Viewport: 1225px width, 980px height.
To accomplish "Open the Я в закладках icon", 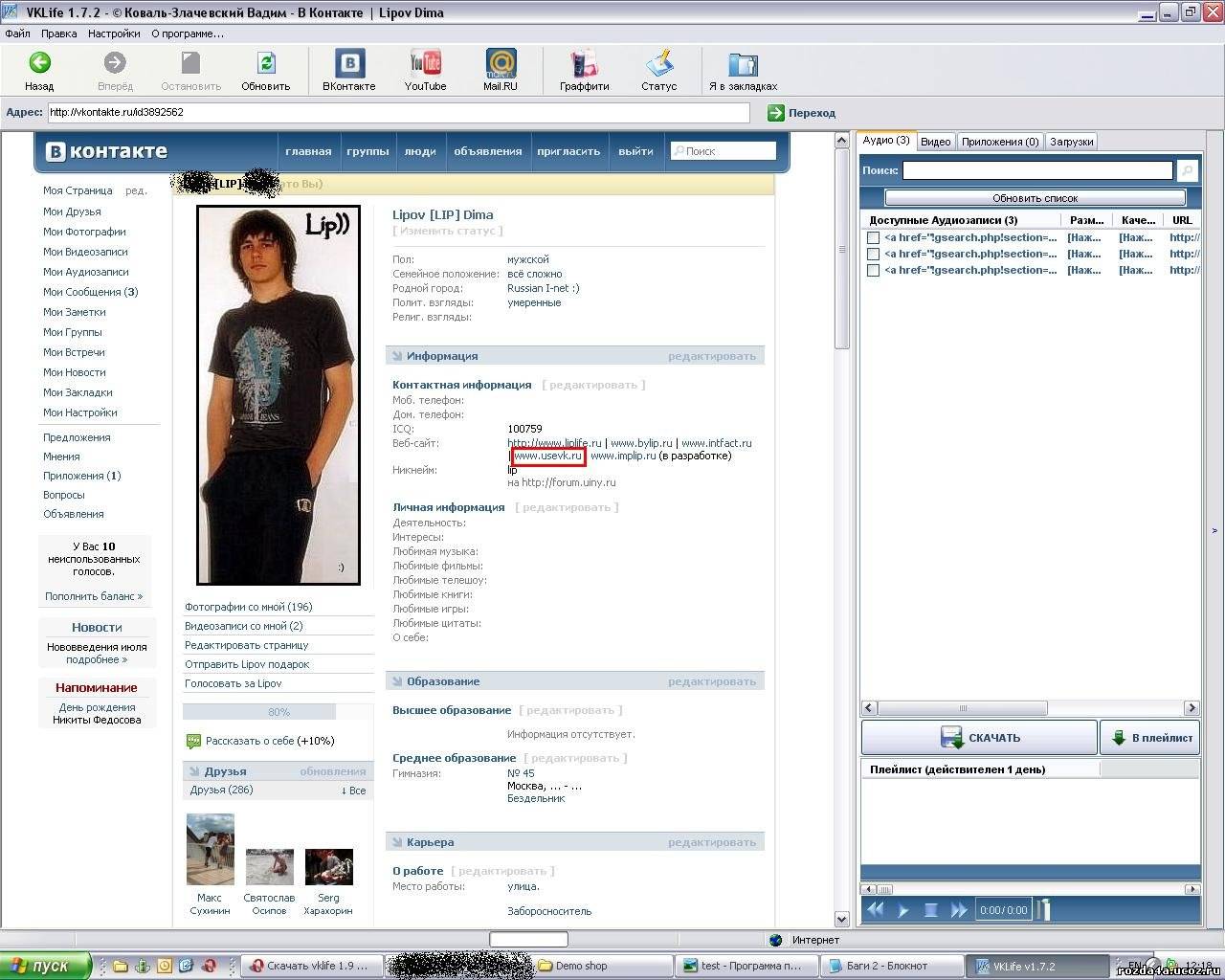I will coord(743,64).
